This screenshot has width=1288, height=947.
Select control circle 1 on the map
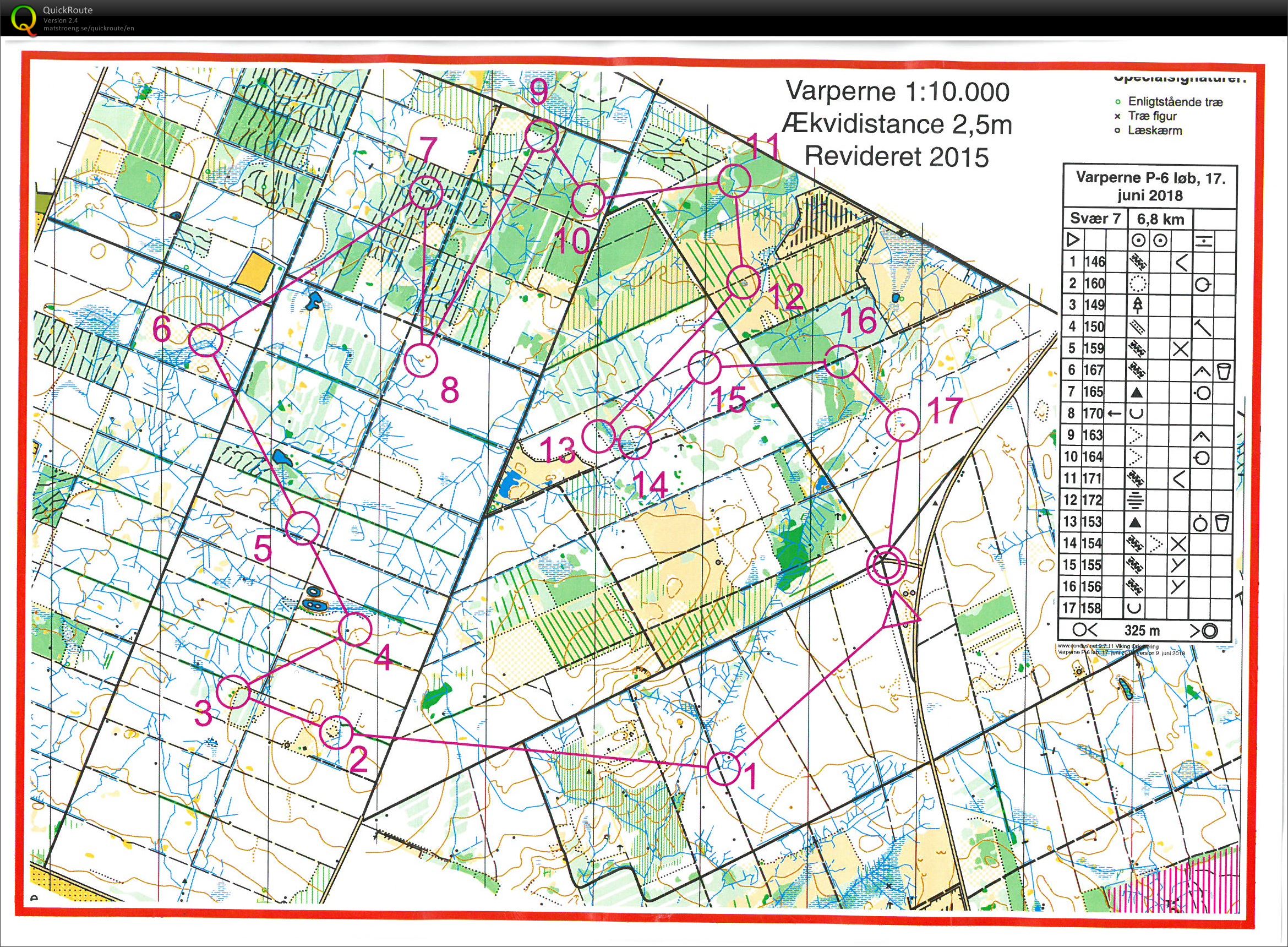point(723,768)
